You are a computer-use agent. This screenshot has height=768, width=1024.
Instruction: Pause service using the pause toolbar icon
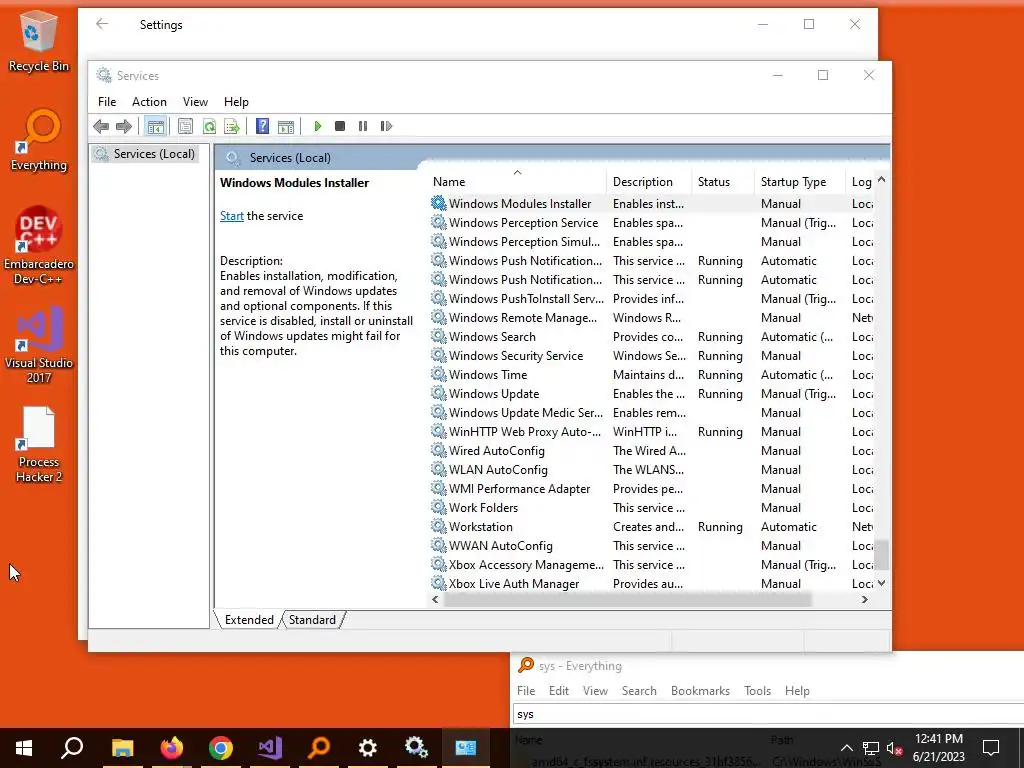(x=362, y=126)
